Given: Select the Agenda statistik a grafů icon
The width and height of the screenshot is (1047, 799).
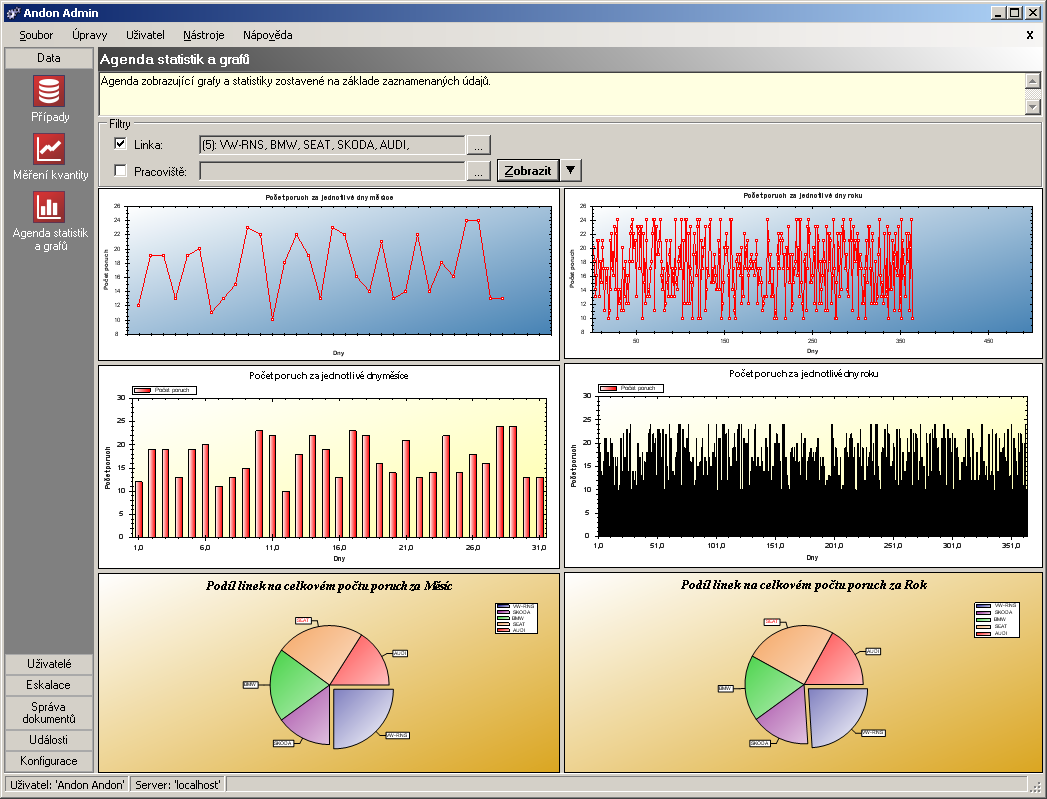Looking at the screenshot, I should pyautogui.click(x=49, y=207).
